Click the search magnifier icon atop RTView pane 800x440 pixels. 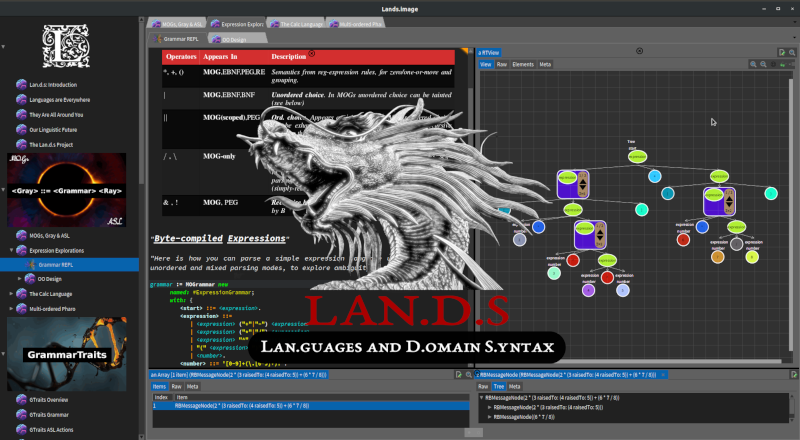click(x=792, y=52)
